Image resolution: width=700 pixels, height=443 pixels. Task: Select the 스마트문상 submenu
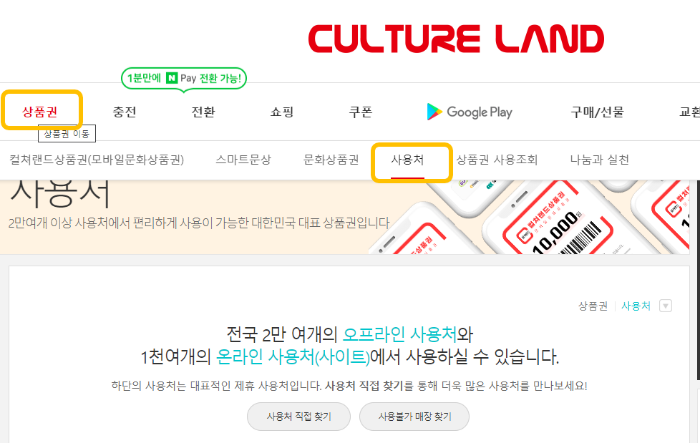click(243, 159)
